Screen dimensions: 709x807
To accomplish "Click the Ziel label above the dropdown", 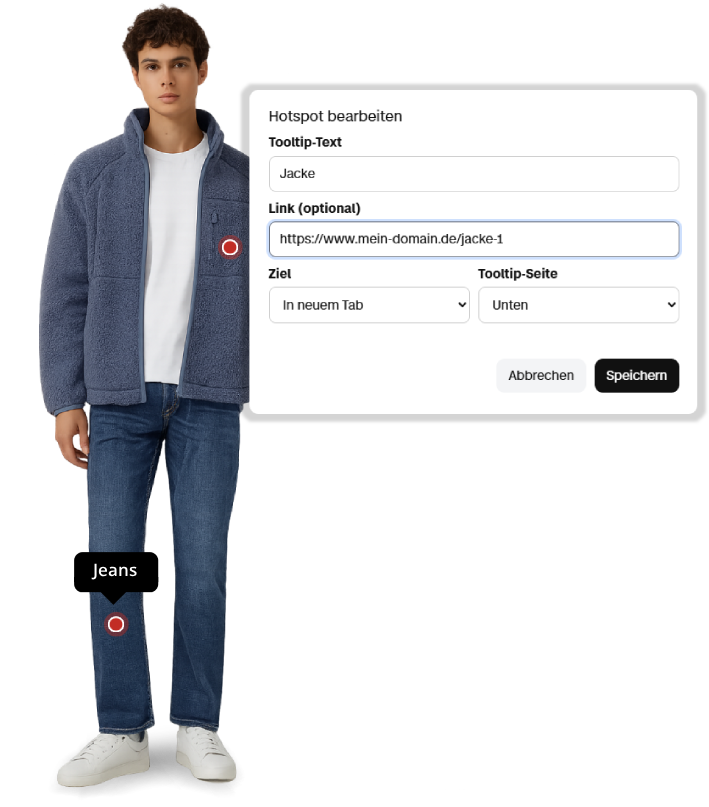I will tap(279, 274).
